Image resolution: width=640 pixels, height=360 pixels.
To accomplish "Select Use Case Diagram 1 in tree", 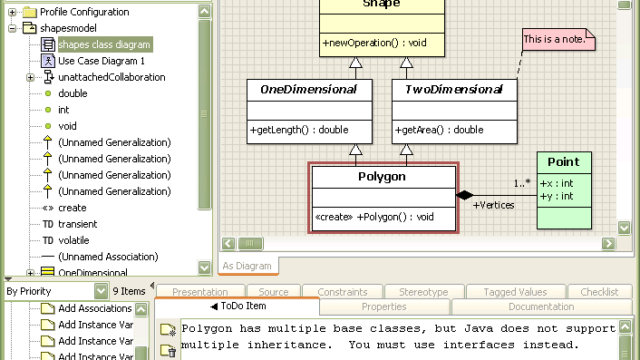I will 101,61.
